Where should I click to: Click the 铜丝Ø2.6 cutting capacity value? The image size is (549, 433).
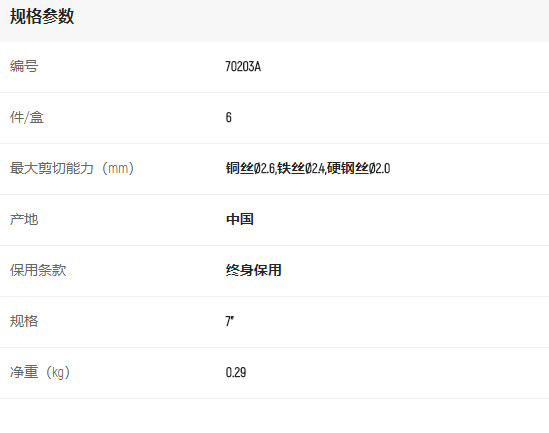[x=251, y=168]
